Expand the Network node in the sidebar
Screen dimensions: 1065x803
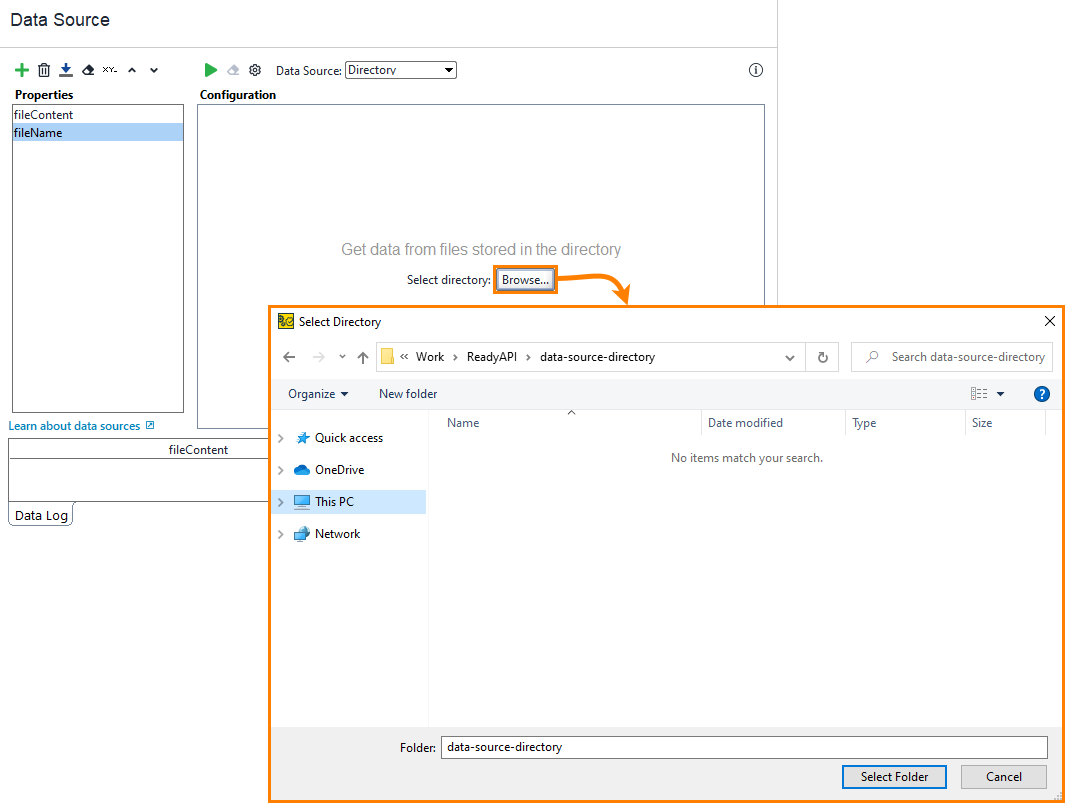click(280, 533)
